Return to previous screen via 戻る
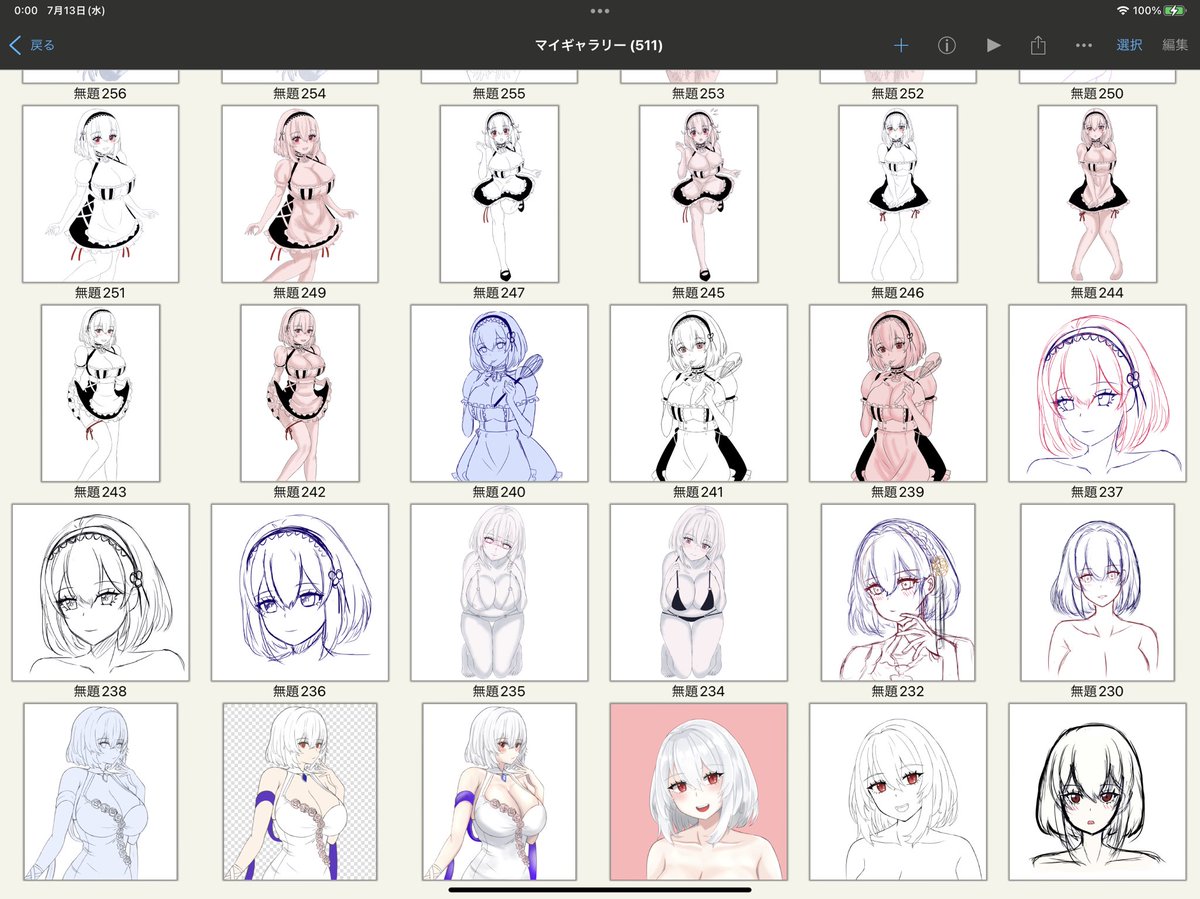This screenshot has width=1200, height=899. click(x=40, y=45)
